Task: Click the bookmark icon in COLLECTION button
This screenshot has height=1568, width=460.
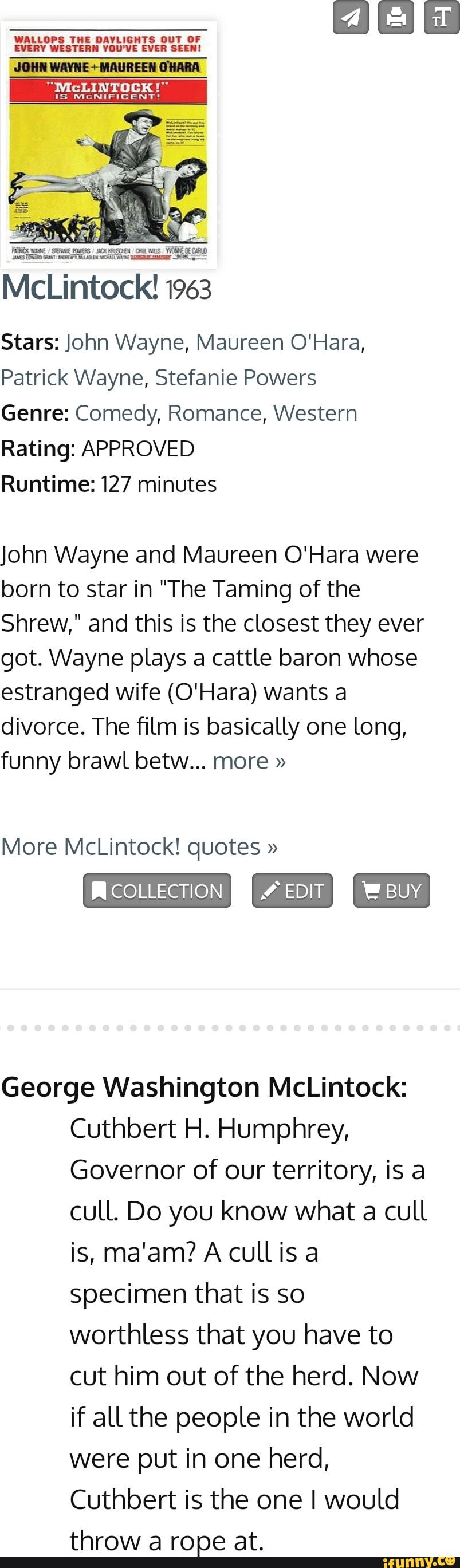Action: 98,891
